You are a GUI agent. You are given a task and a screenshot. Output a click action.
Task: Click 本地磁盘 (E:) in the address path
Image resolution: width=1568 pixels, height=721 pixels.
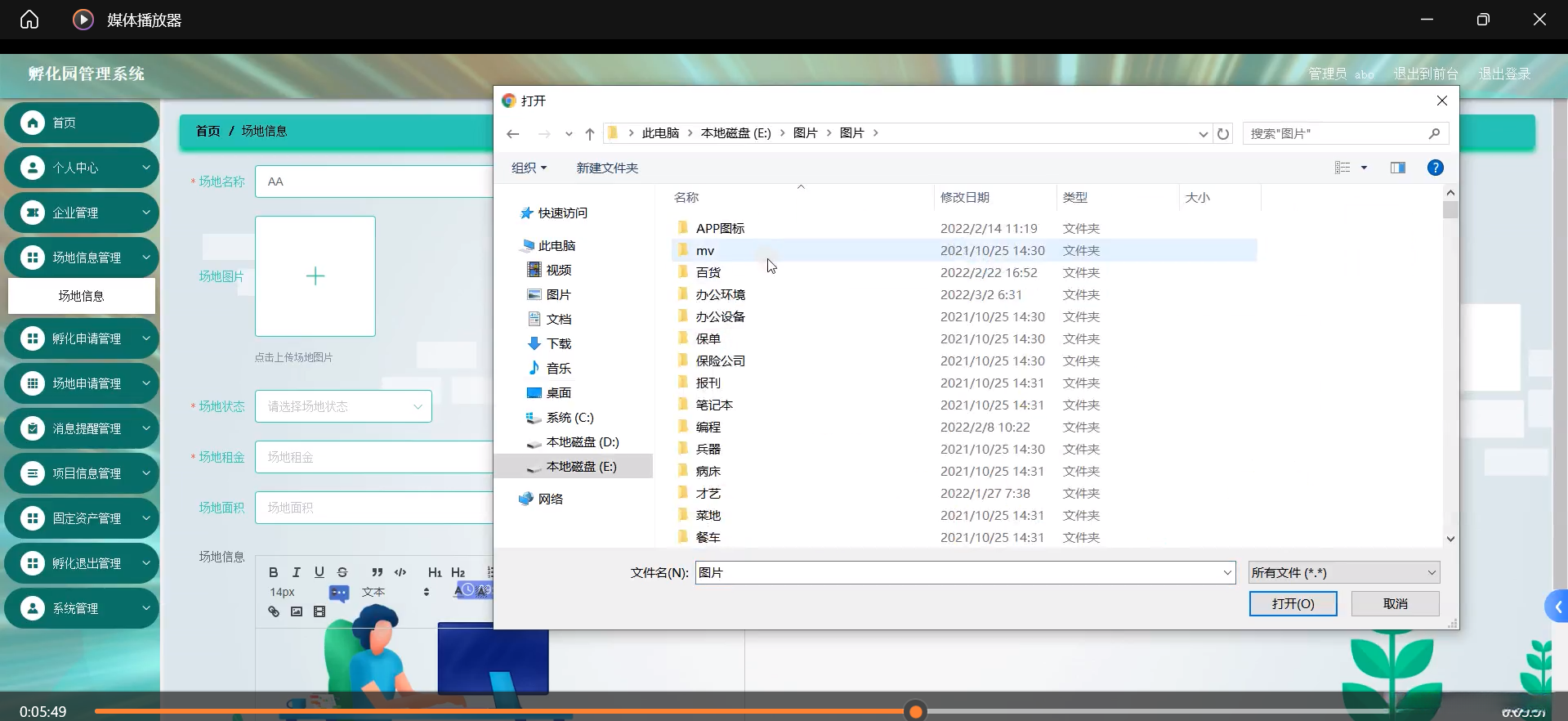(x=735, y=133)
